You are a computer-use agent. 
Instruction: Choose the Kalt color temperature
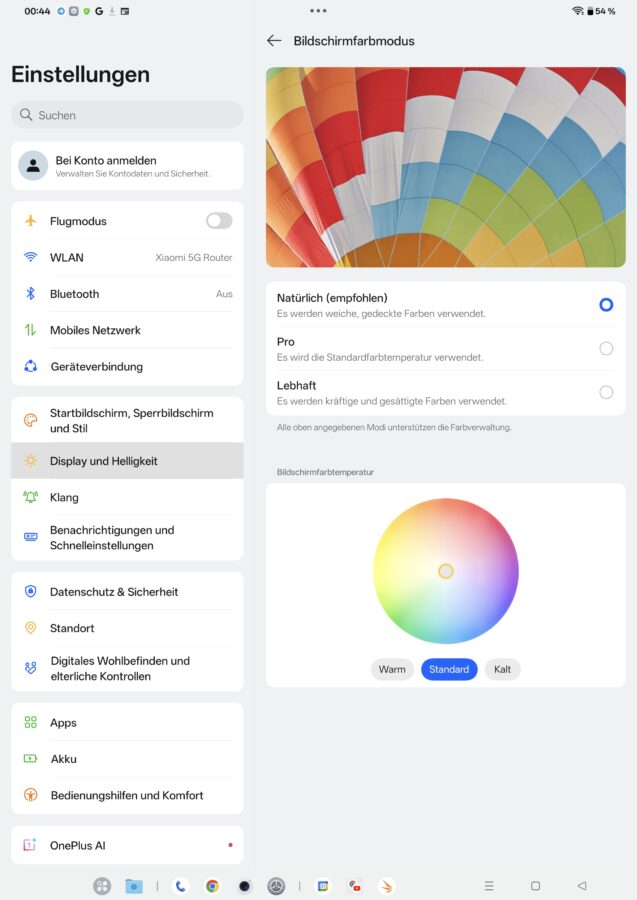(502, 669)
